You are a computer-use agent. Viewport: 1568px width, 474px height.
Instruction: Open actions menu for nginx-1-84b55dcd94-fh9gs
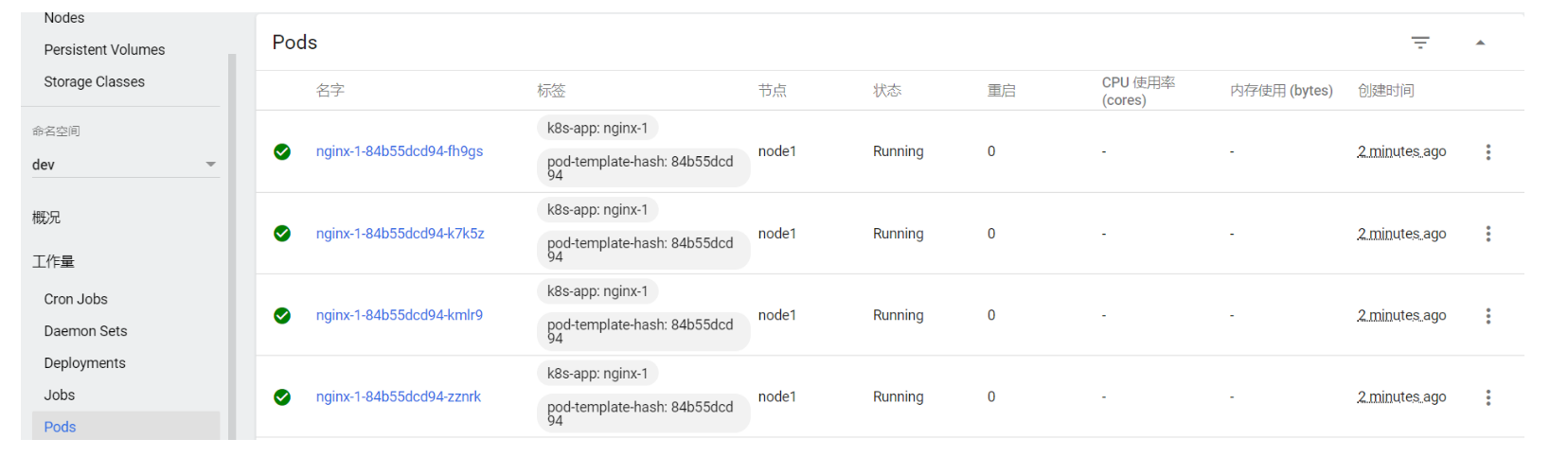[1488, 152]
